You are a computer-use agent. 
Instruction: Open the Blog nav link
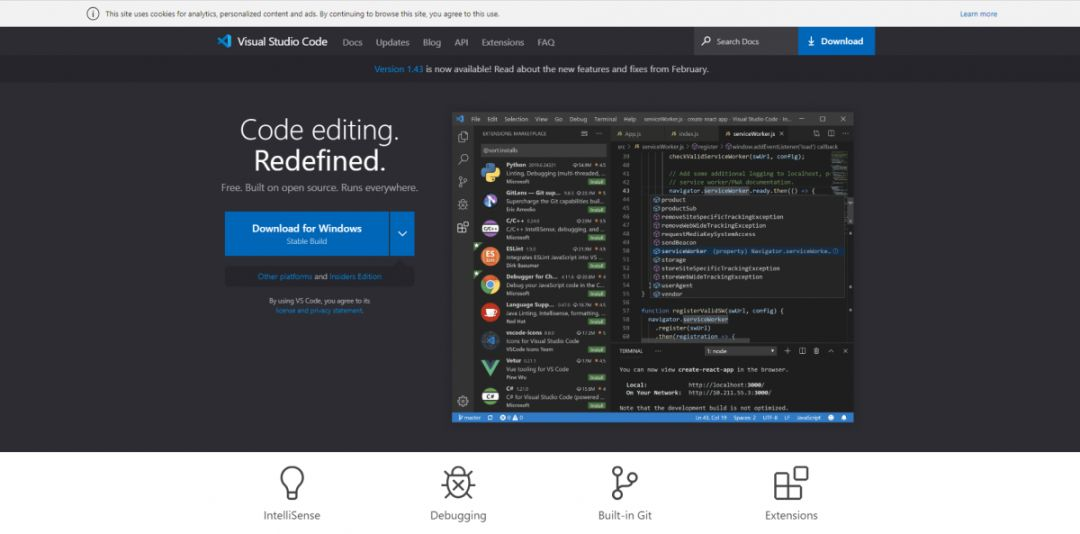coord(432,43)
